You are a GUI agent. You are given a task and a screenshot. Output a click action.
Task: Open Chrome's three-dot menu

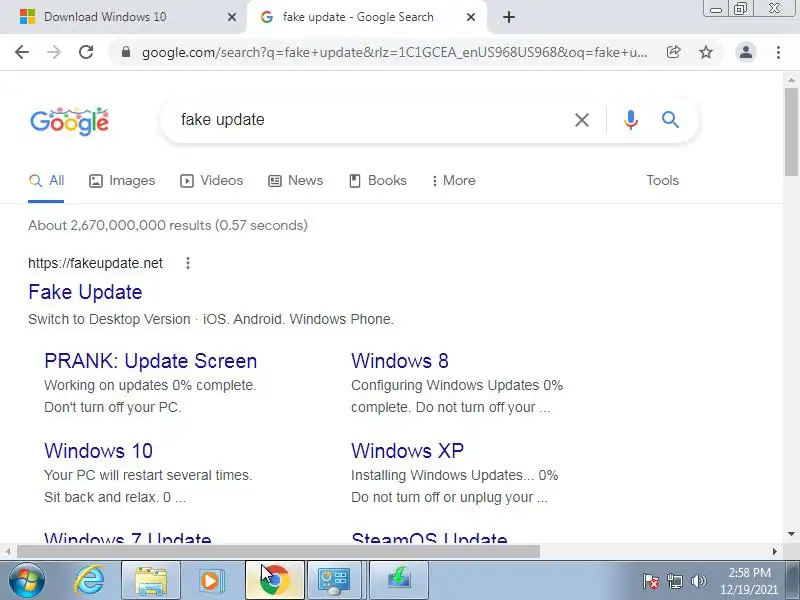pos(778,52)
